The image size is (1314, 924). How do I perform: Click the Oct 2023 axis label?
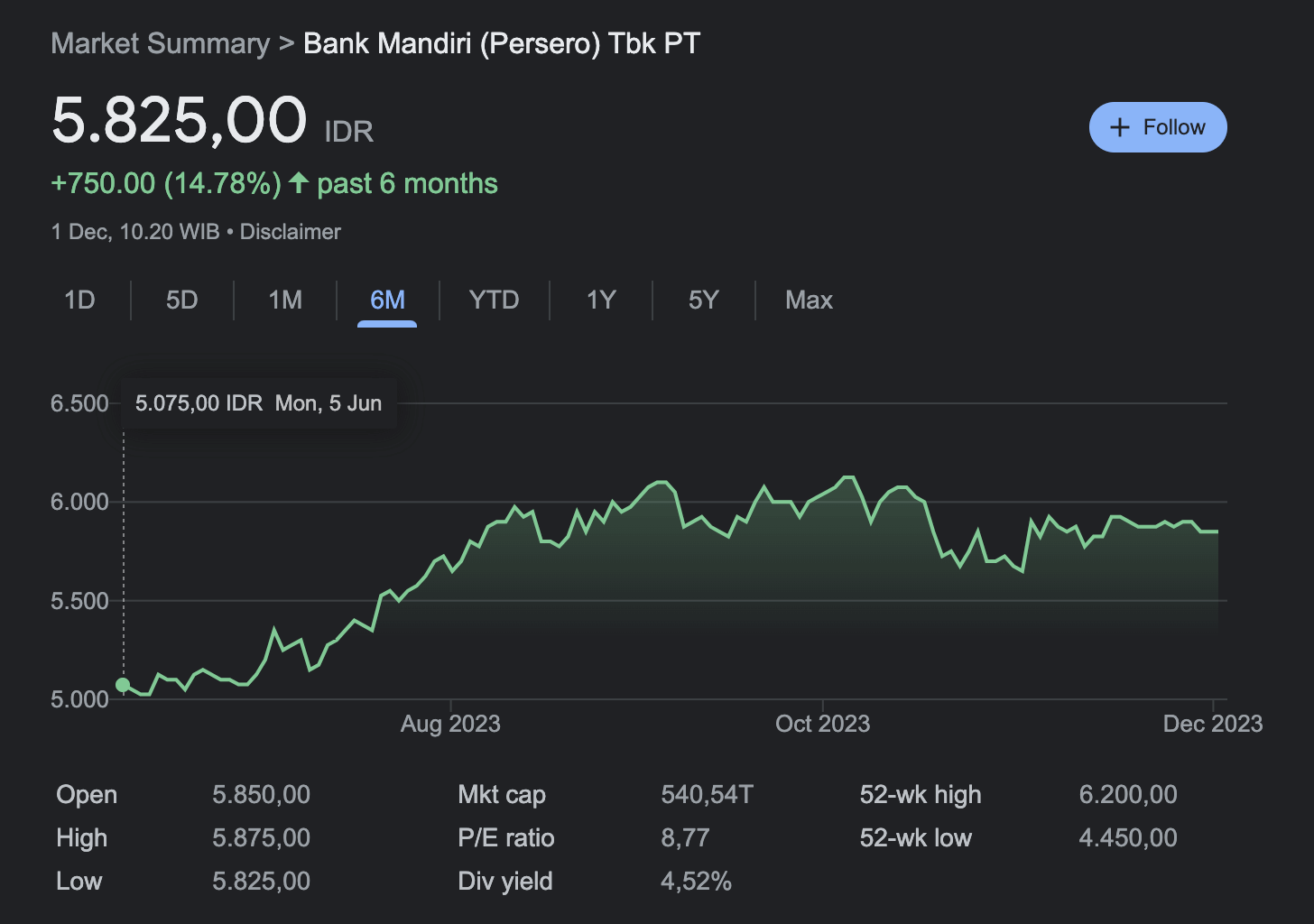click(822, 724)
